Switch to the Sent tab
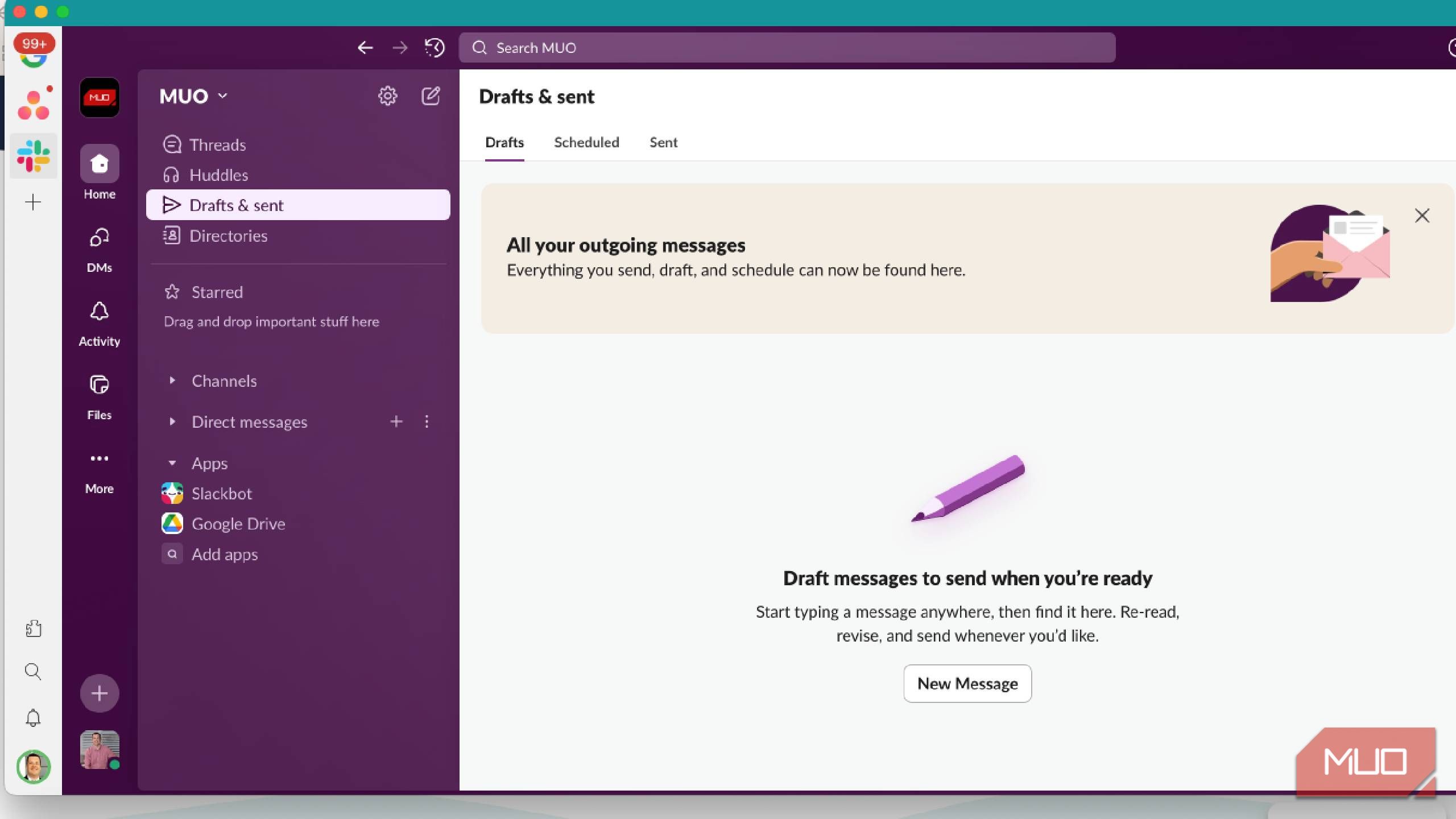 [664, 143]
